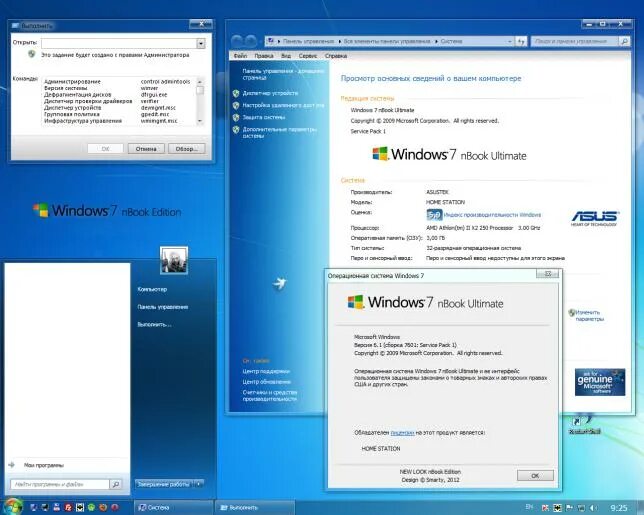
Task: Select Дефрагментация дисков row in command list
Action: pos(119,95)
